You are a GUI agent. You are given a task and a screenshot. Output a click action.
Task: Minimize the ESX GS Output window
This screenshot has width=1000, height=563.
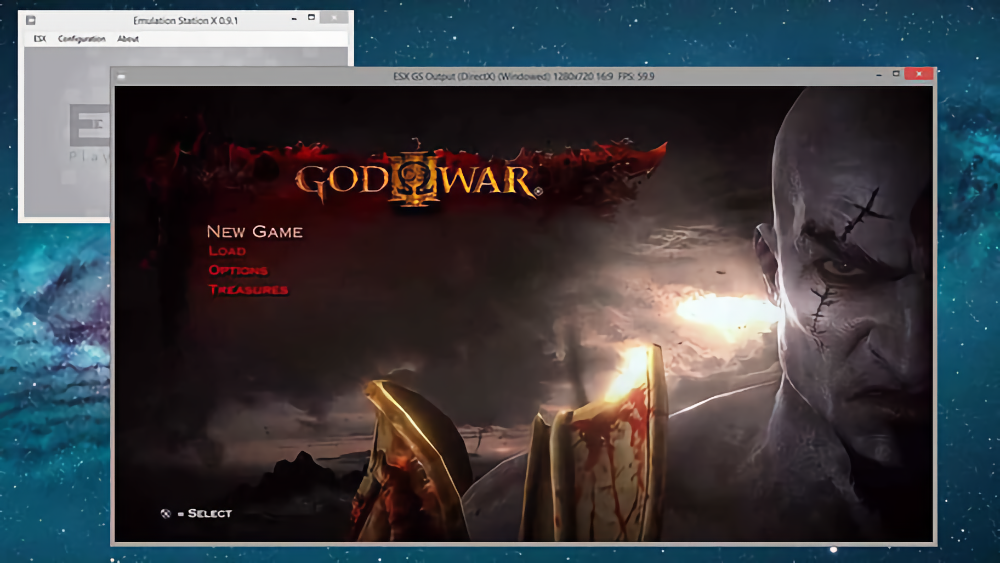coord(879,75)
